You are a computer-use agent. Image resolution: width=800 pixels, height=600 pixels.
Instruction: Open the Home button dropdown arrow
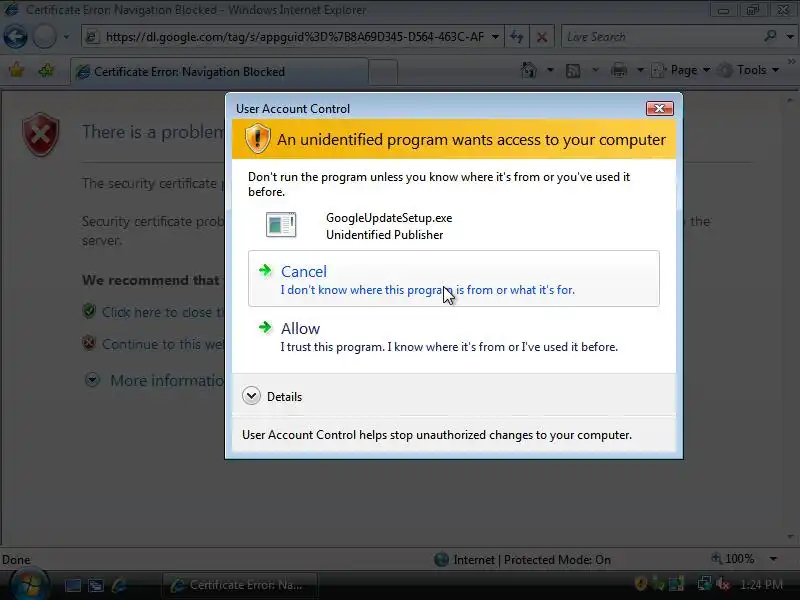tap(550, 70)
